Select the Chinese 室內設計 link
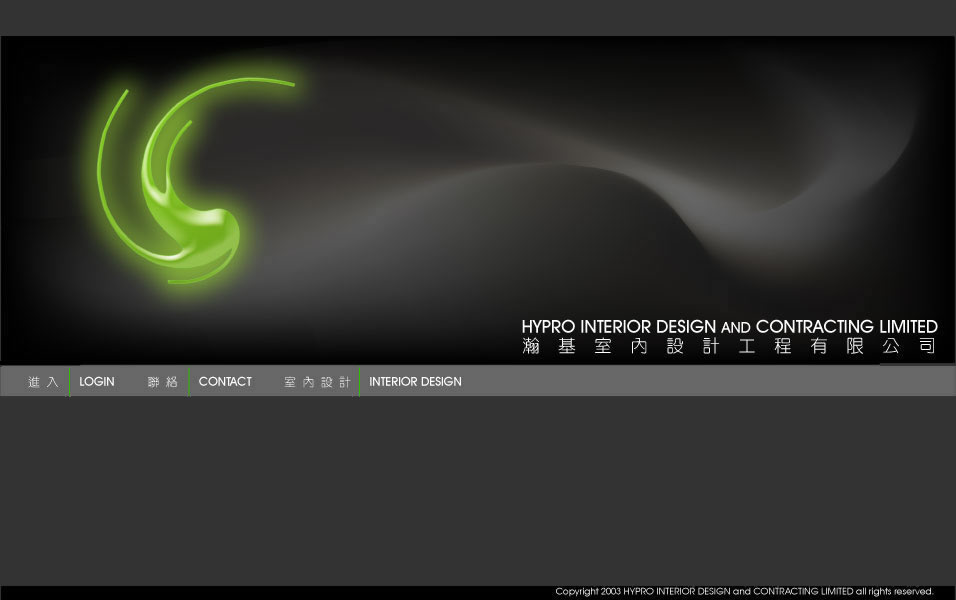The height and width of the screenshot is (600, 956). (x=317, y=382)
